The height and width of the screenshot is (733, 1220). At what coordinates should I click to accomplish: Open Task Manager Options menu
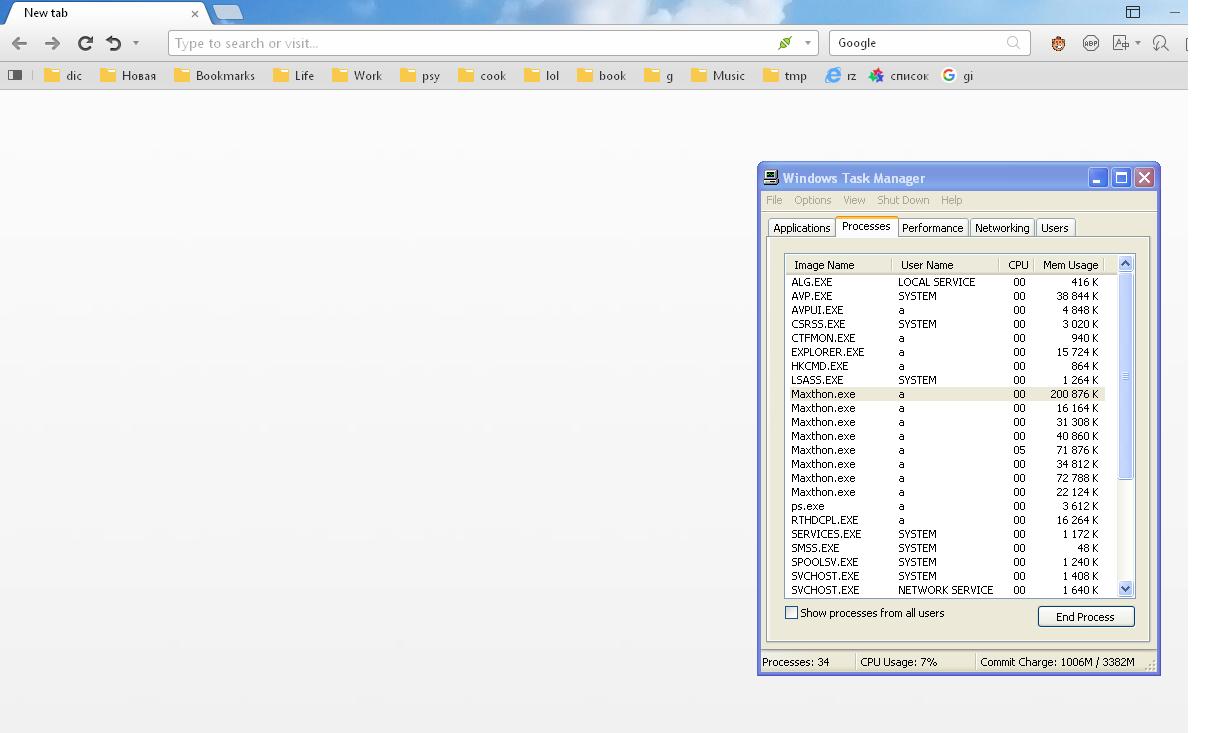coord(813,200)
